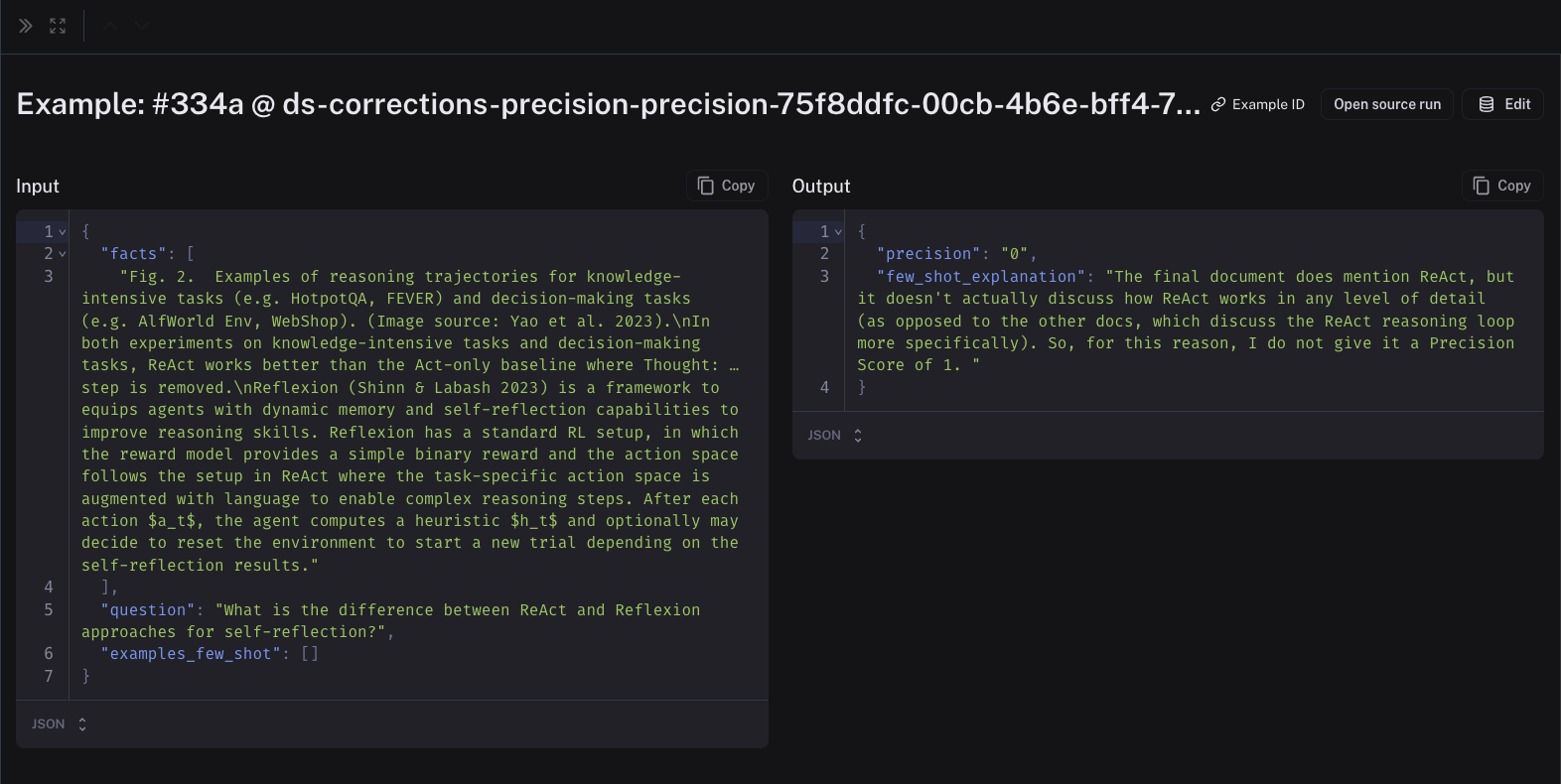Go to previous example with up arrow

[110, 26]
